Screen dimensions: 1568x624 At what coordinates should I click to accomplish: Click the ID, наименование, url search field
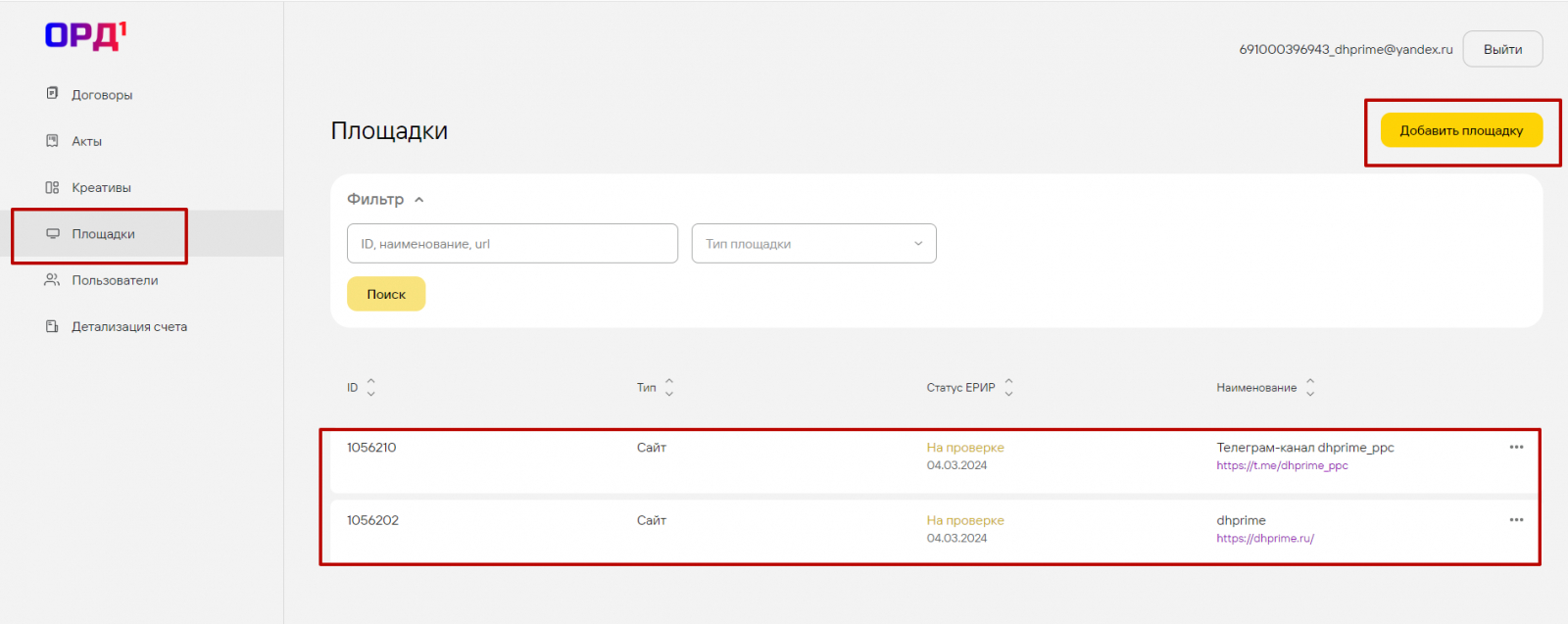pos(512,244)
